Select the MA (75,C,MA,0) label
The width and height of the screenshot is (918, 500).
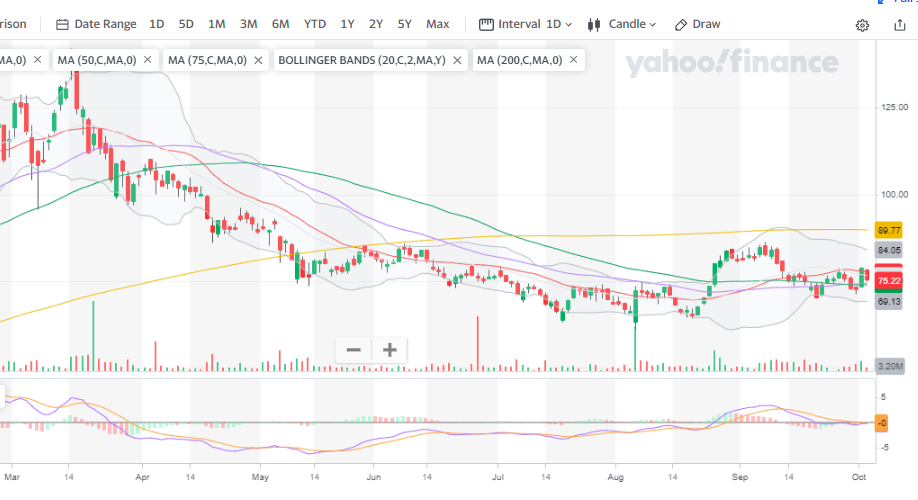(x=207, y=60)
